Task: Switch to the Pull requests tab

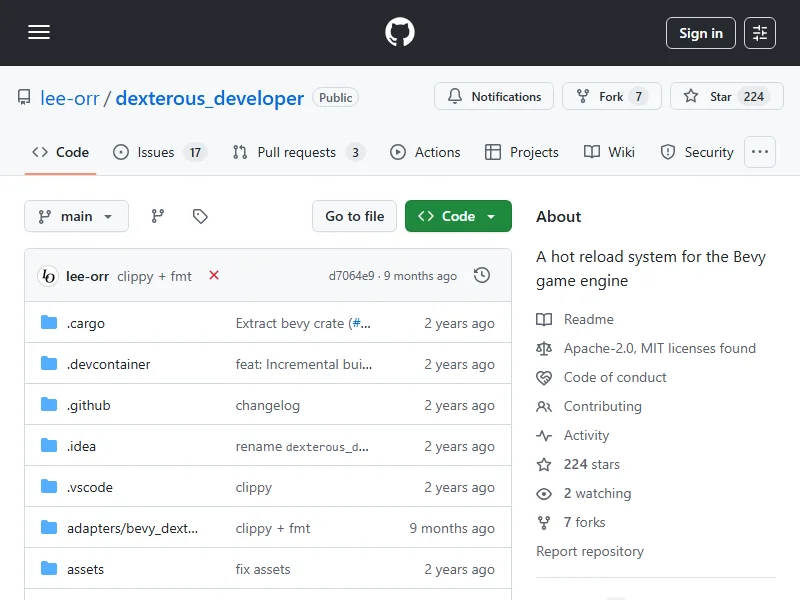Action: pyautogui.click(x=297, y=152)
